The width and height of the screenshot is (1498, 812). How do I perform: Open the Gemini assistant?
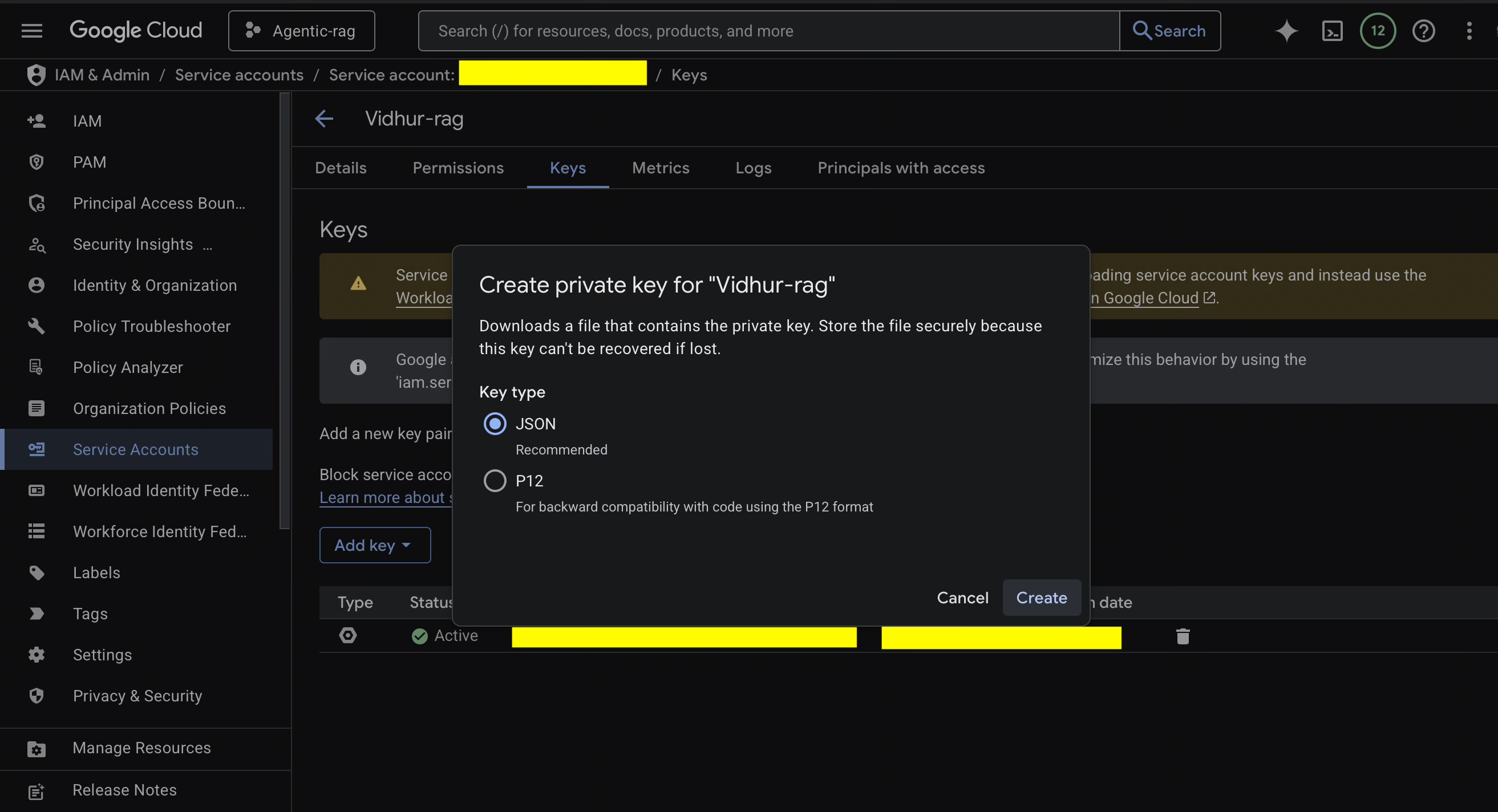[x=1286, y=31]
